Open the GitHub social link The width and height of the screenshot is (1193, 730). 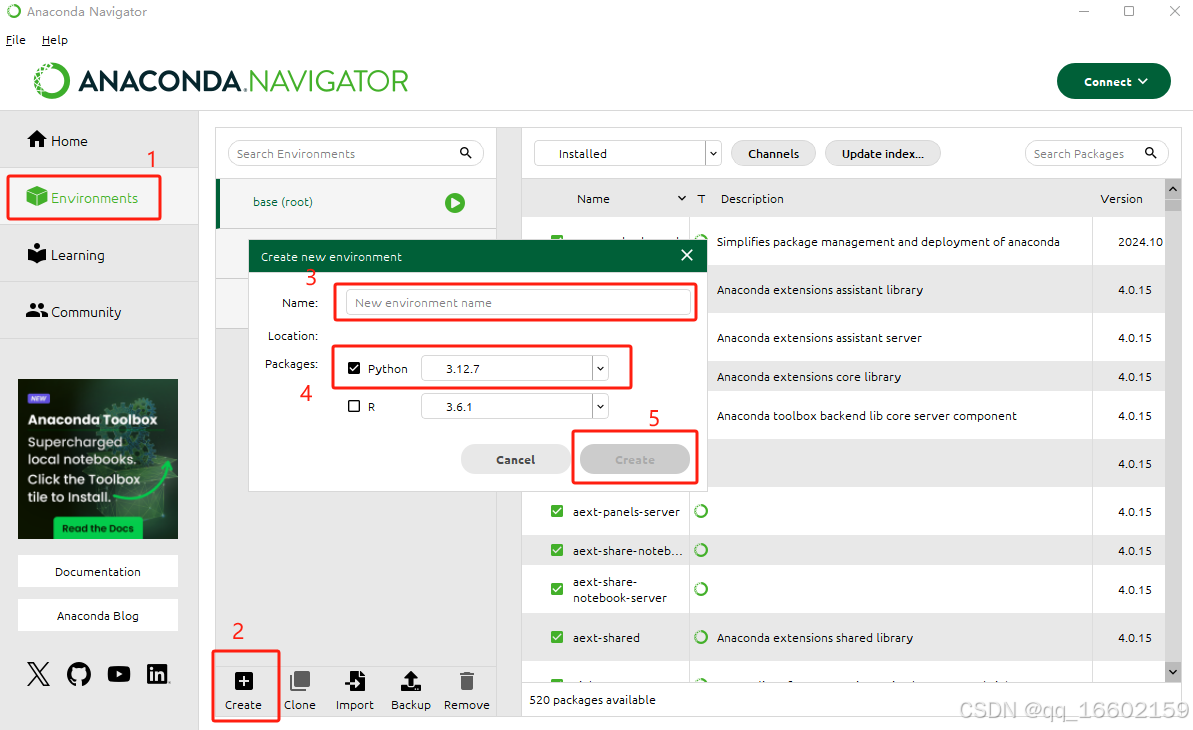pyautogui.click(x=78, y=674)
